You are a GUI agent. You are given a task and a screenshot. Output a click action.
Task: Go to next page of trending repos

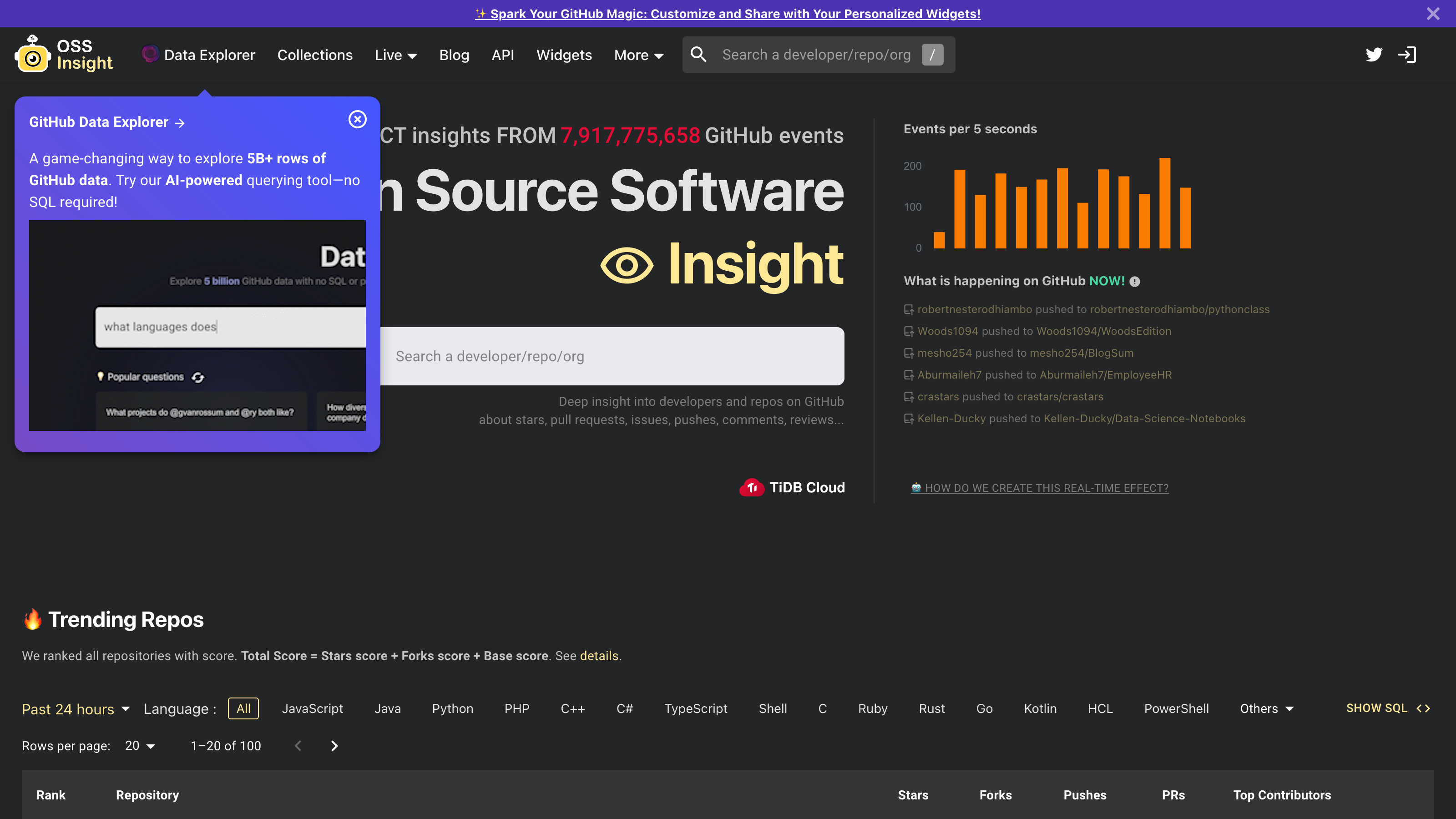[334, 746]
